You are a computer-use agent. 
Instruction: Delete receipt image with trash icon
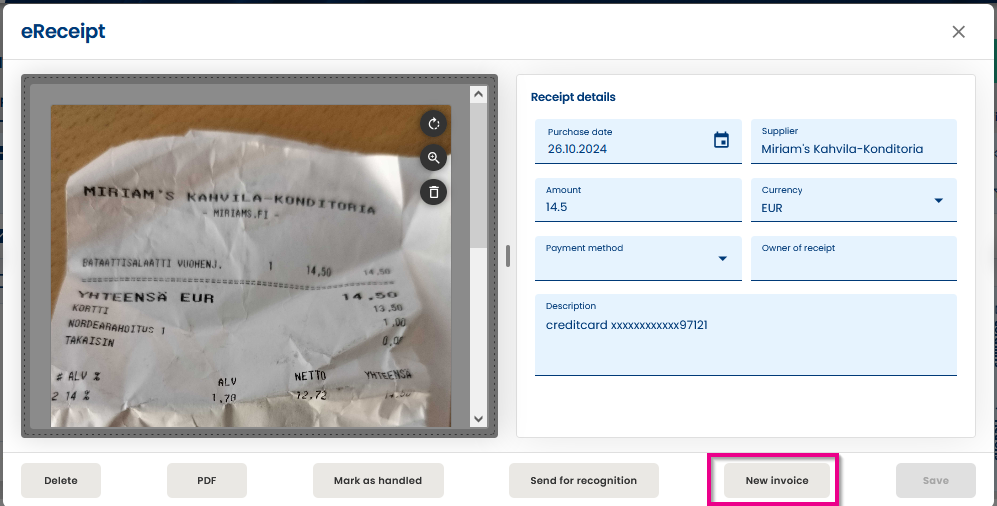434,192
